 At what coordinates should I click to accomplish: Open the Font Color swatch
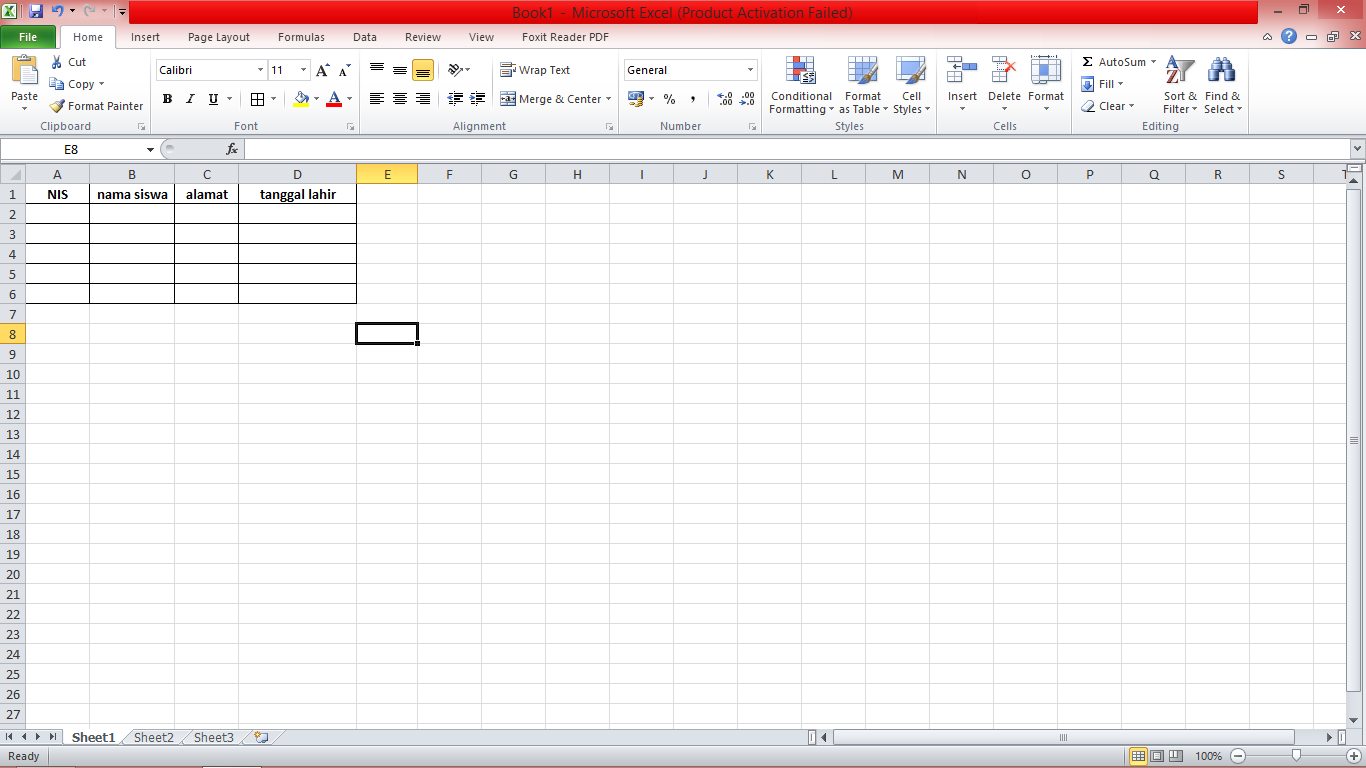click(334, 99)
